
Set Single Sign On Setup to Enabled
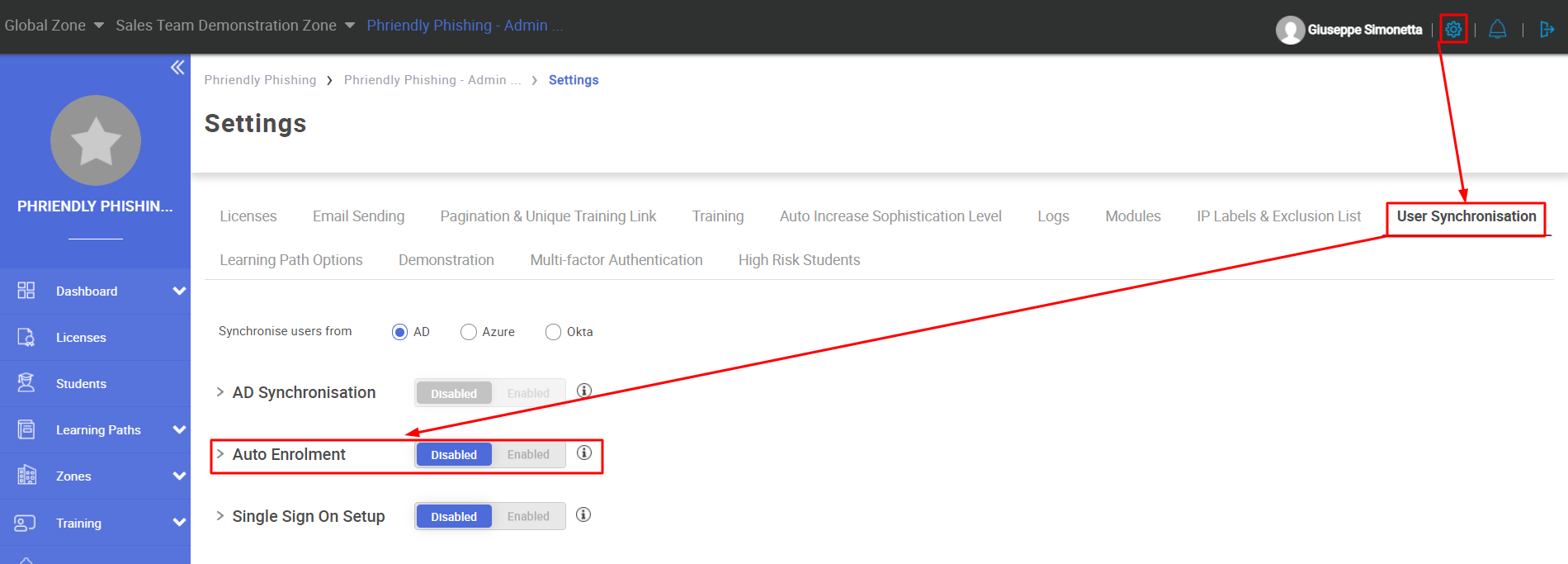528,516
